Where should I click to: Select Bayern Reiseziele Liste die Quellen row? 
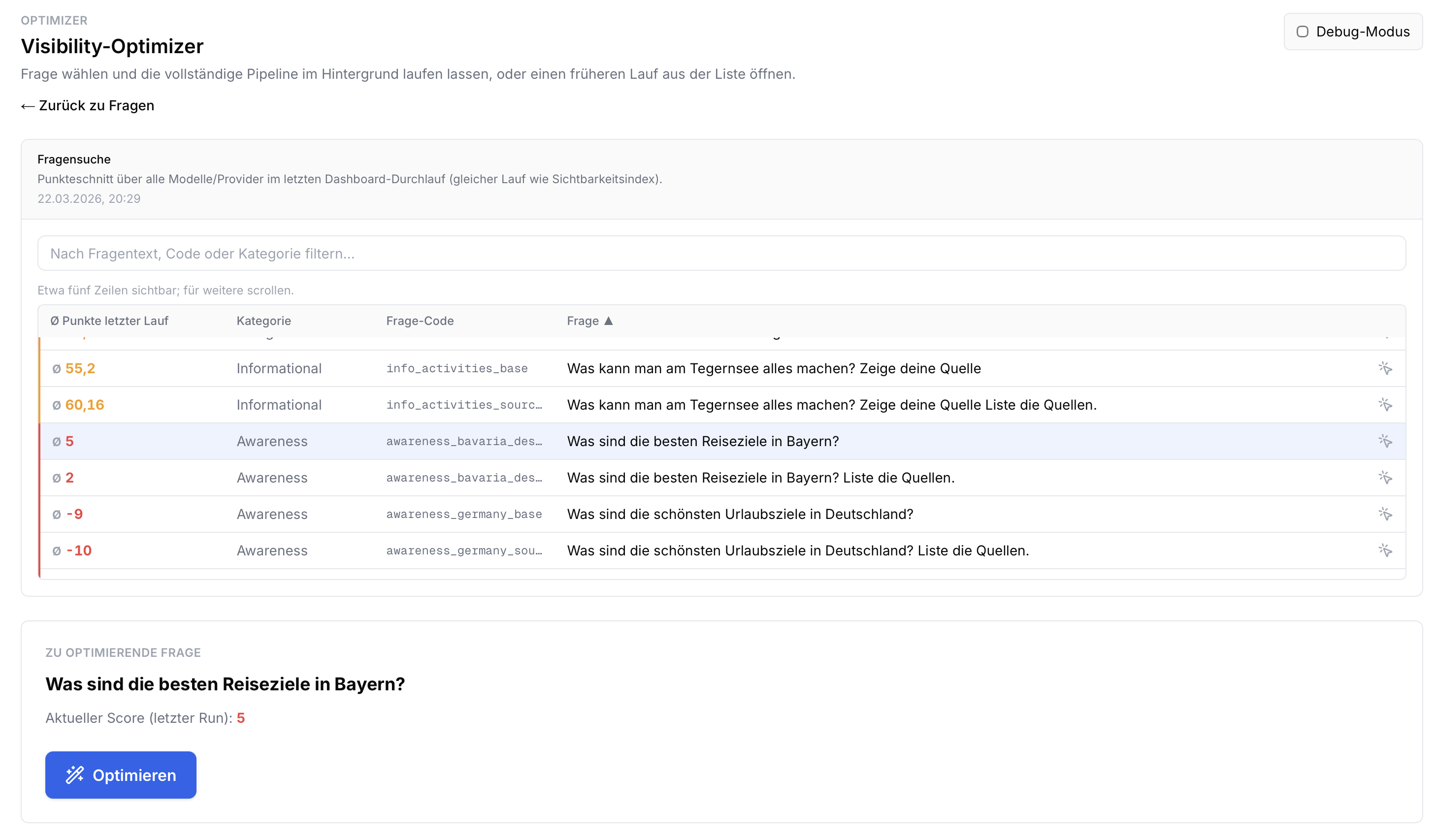pyautogui.click(x=760, y=478)
